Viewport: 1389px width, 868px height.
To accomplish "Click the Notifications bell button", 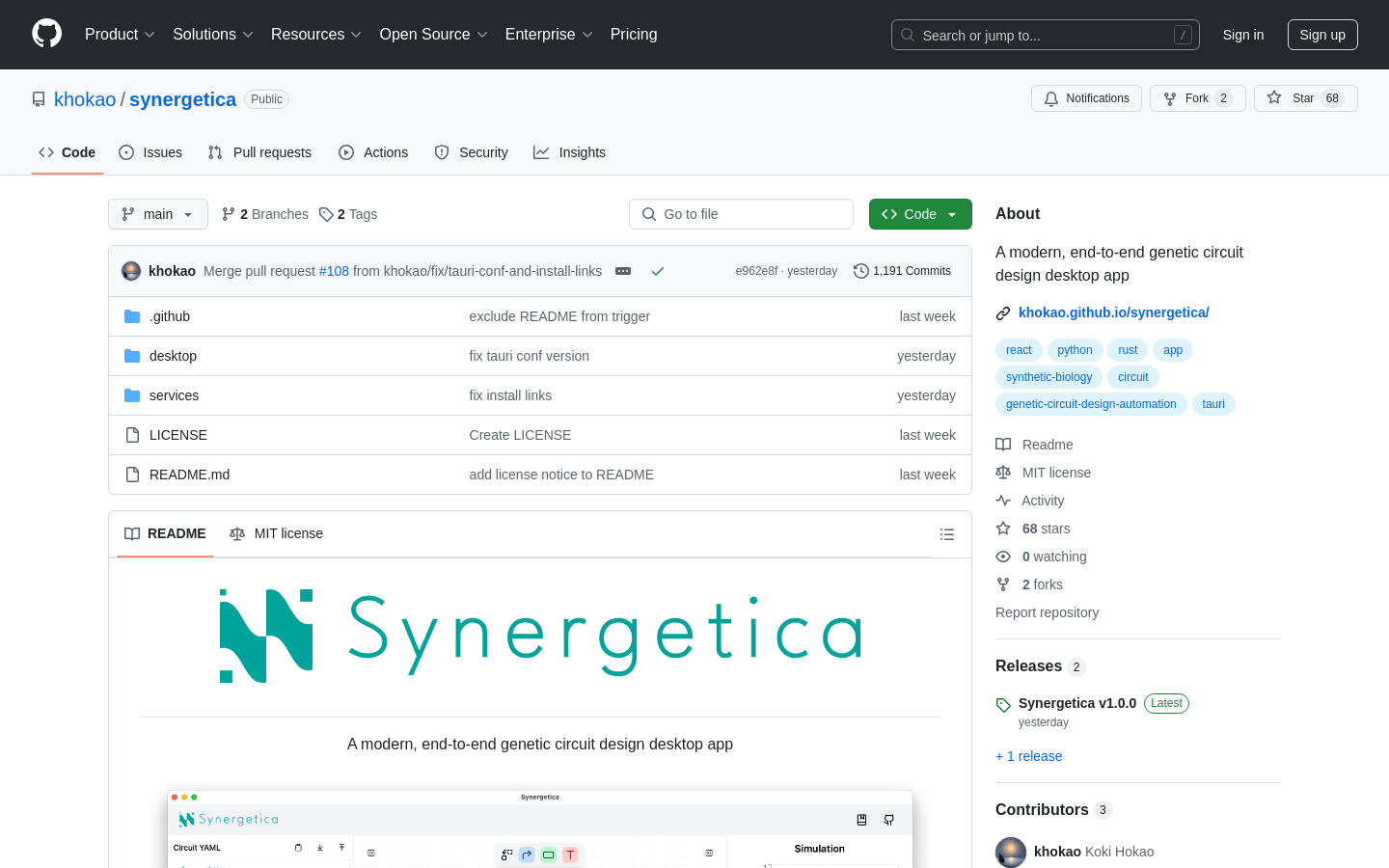I will [1086, 98].
